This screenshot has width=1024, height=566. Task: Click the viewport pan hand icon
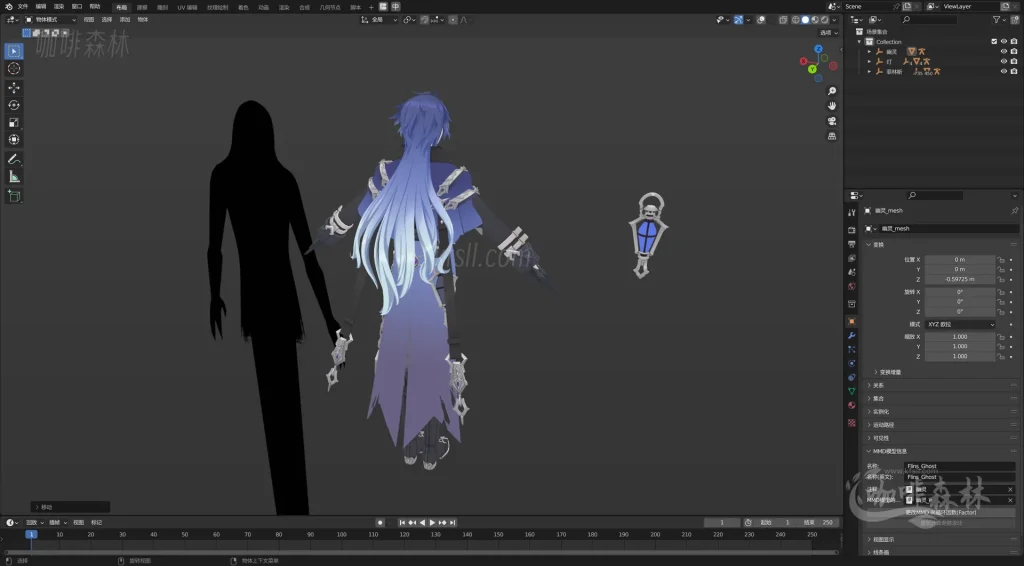(832, 106)
